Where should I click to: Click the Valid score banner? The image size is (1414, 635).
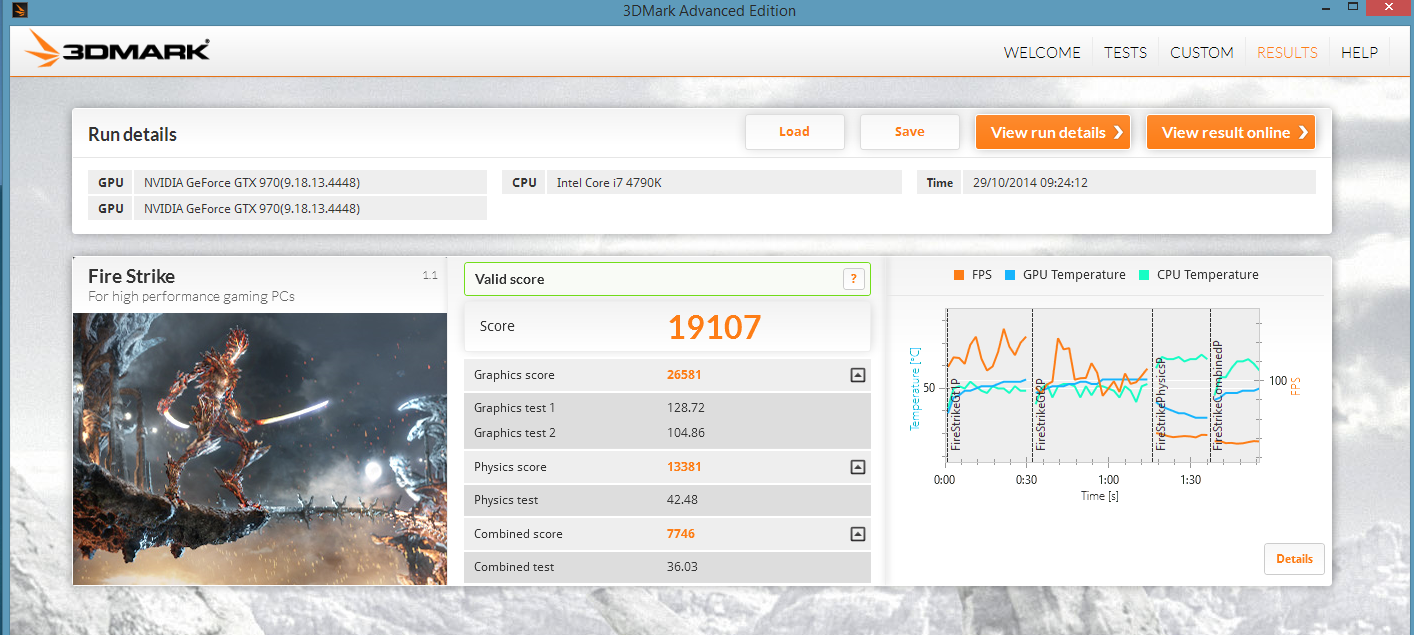click(667, 279)
